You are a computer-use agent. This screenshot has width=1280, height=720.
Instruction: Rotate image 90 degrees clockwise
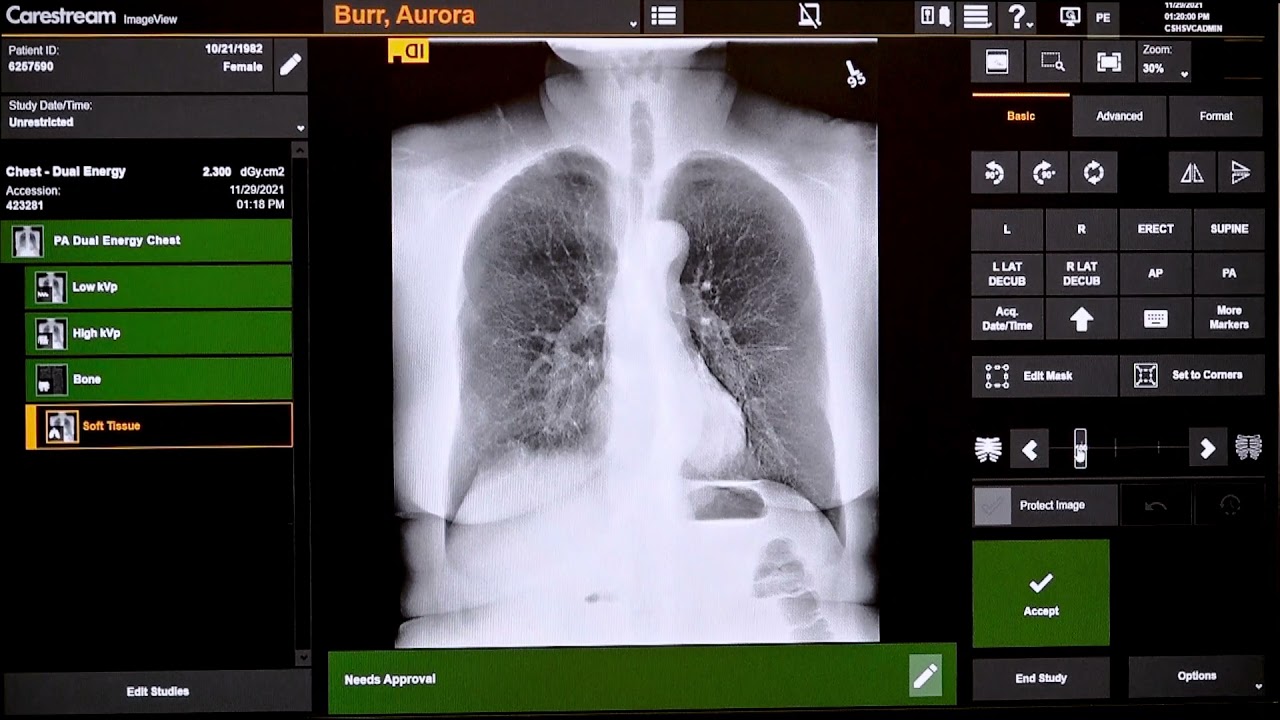pyautogui.click(x=1044, y=173)
